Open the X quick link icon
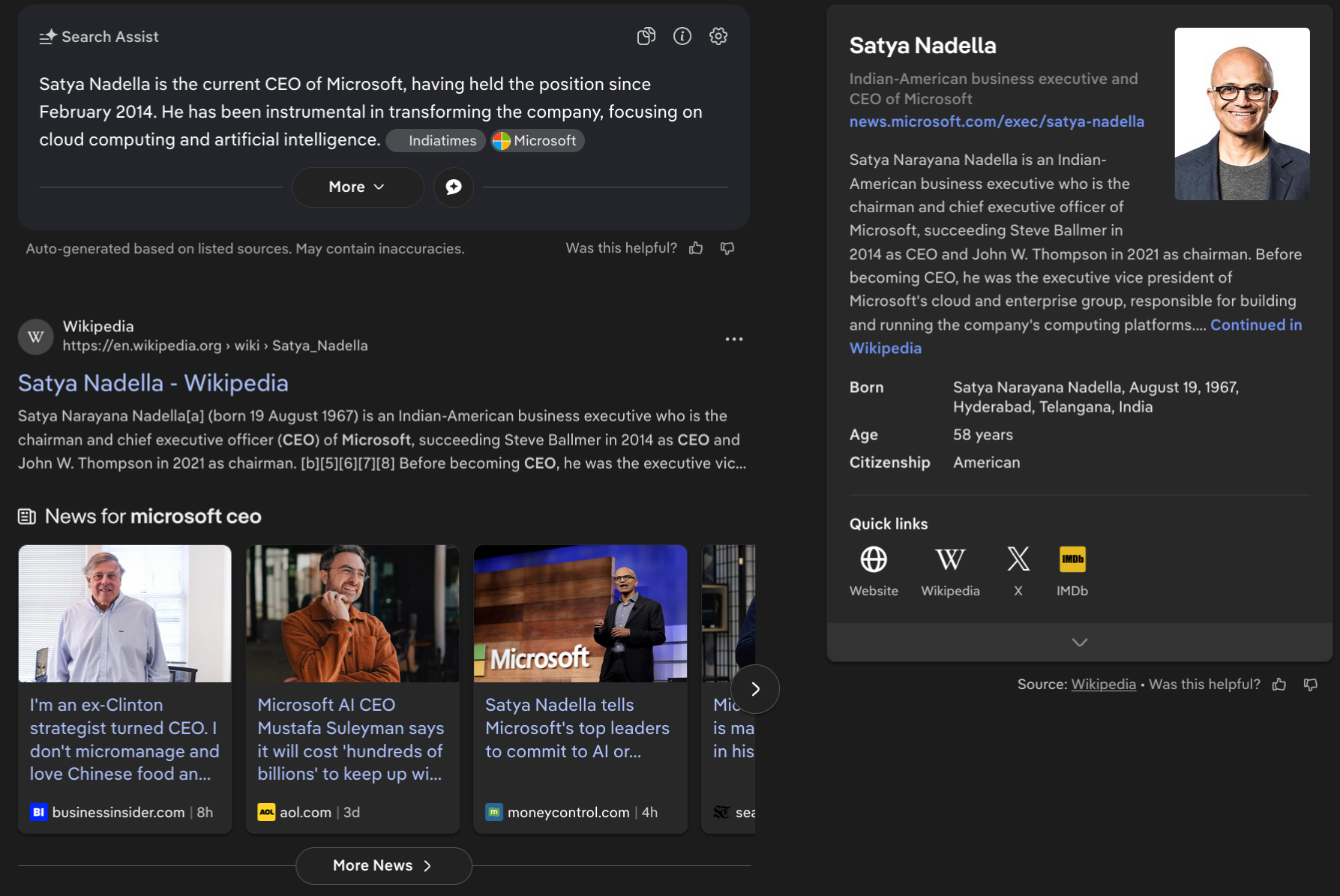This screenshot has height=896, width=1340. [x=1018, y=559]
